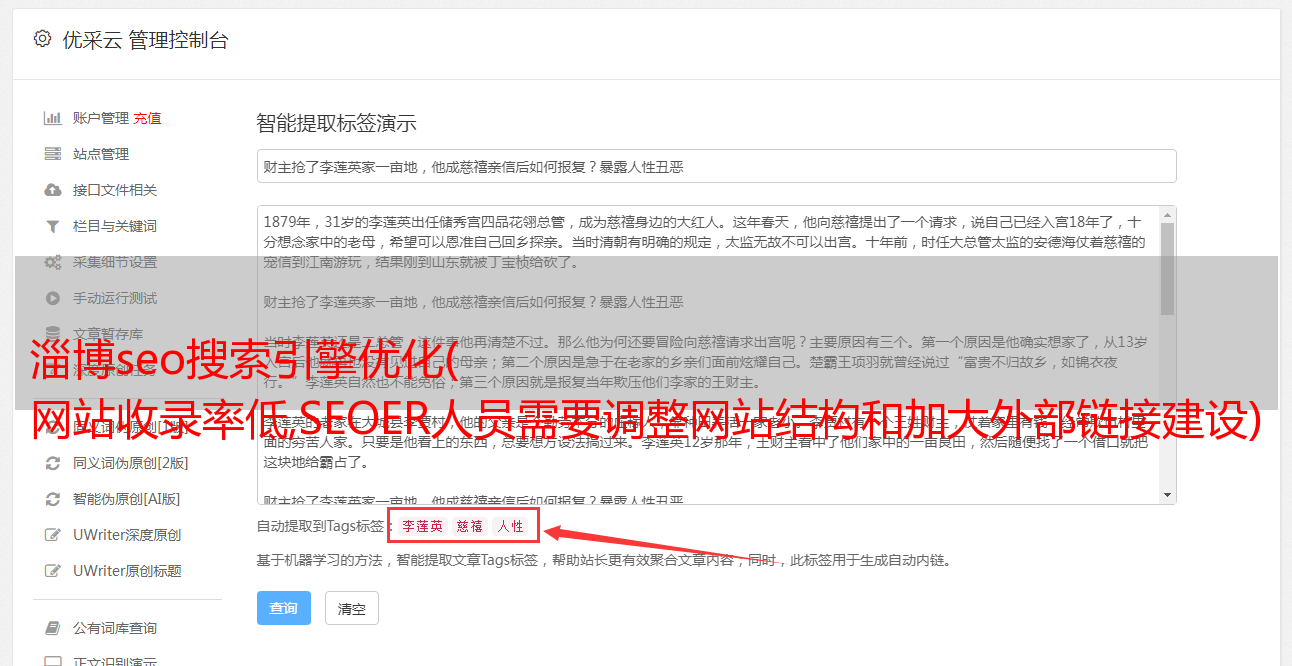Select the 慈禧 tag
Viewport: 1292px width, 666px height.
click(470, 526)
